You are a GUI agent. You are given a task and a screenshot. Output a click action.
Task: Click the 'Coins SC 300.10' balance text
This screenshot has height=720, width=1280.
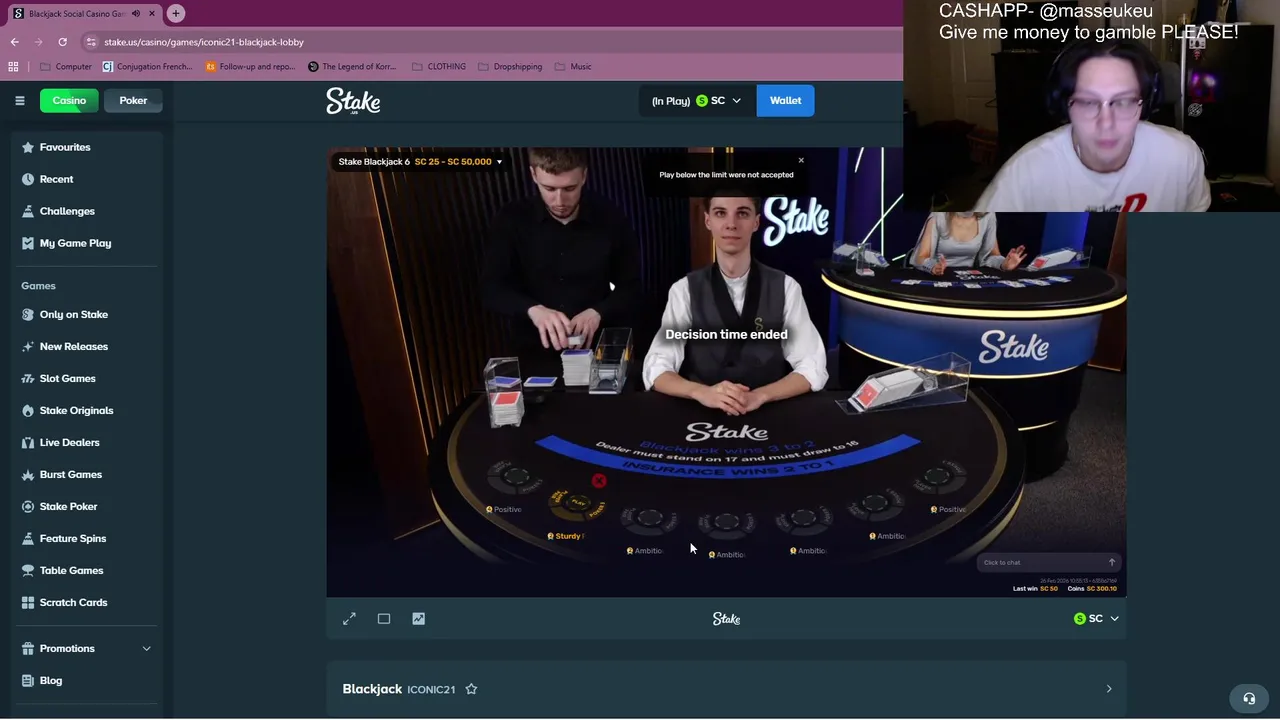click(x=1092, y=589)
